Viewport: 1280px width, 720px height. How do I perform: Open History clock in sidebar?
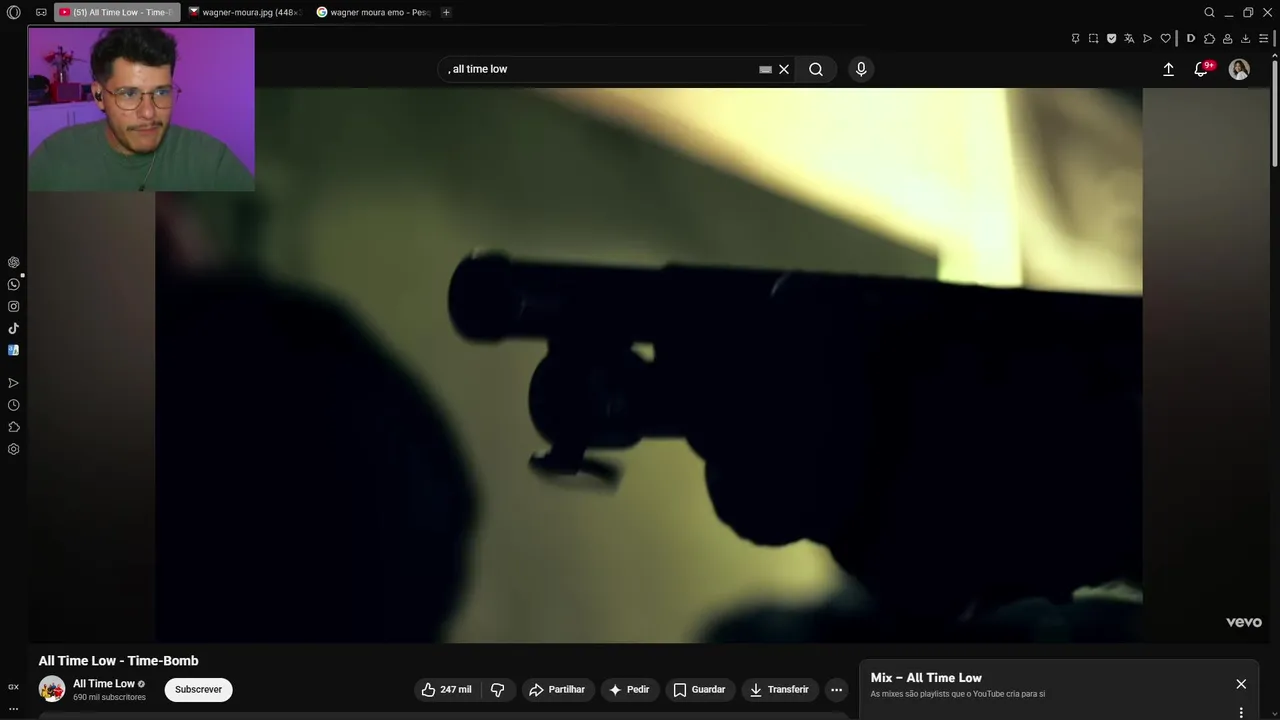[x=14, y=405]
